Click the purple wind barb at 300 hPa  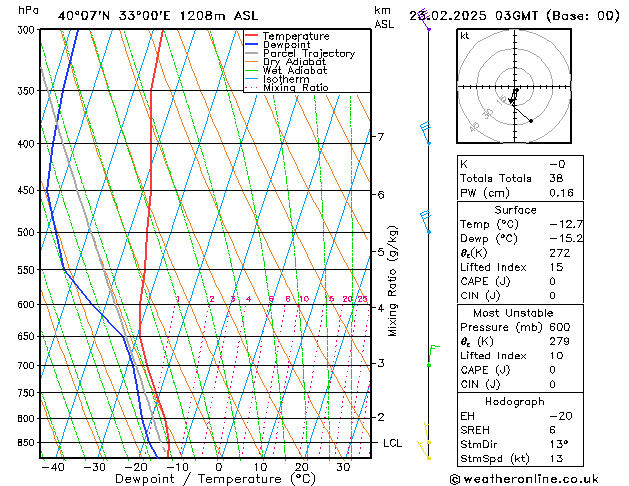[x=428, y=26]
